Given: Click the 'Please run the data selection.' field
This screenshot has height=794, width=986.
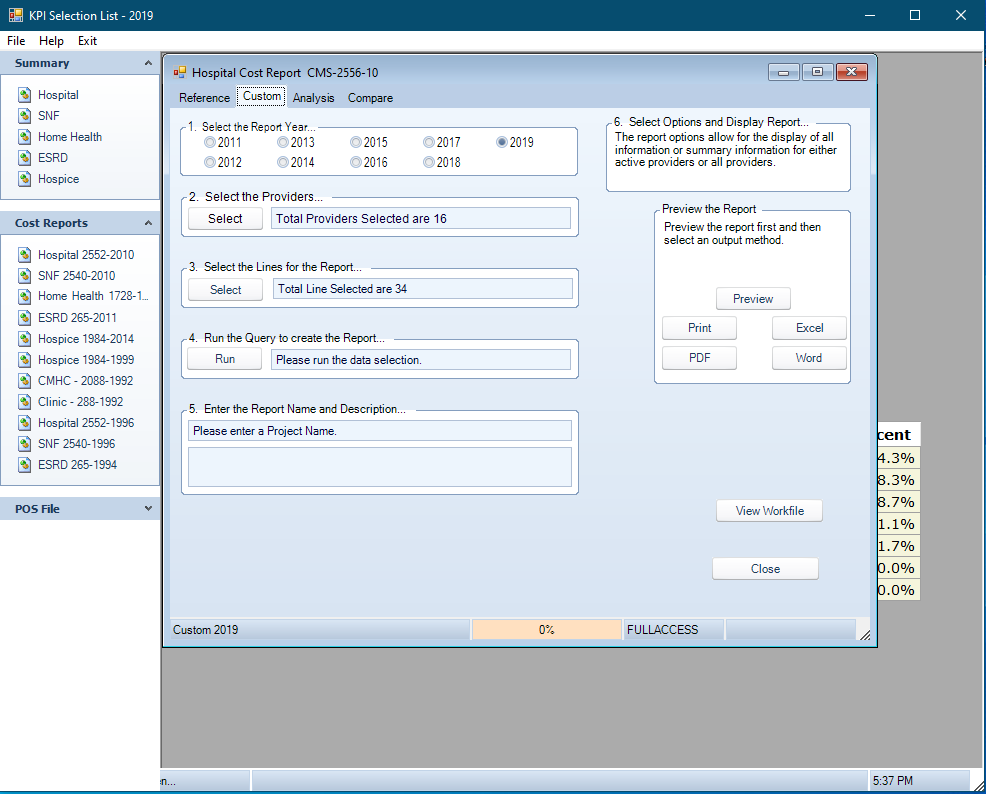Looking at the screenshot, I should click(x=421, y=360).
